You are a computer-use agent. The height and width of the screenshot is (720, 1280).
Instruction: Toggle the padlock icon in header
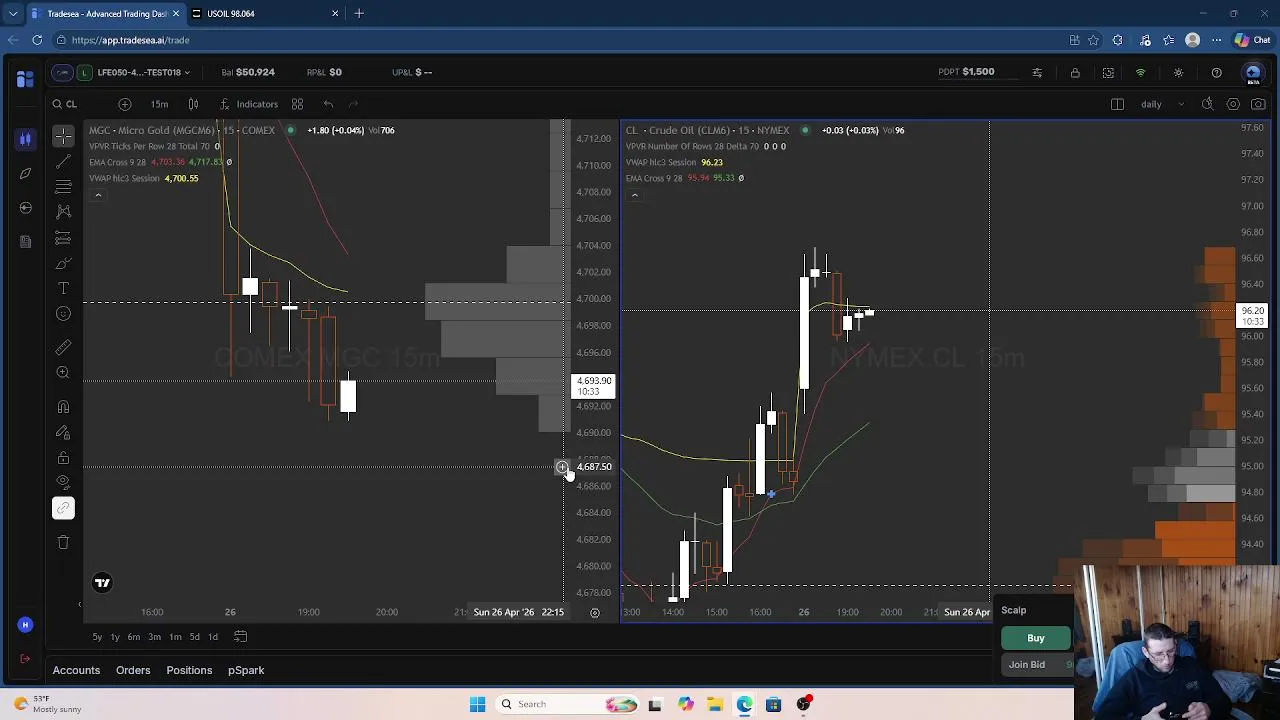click(1075, 73)
